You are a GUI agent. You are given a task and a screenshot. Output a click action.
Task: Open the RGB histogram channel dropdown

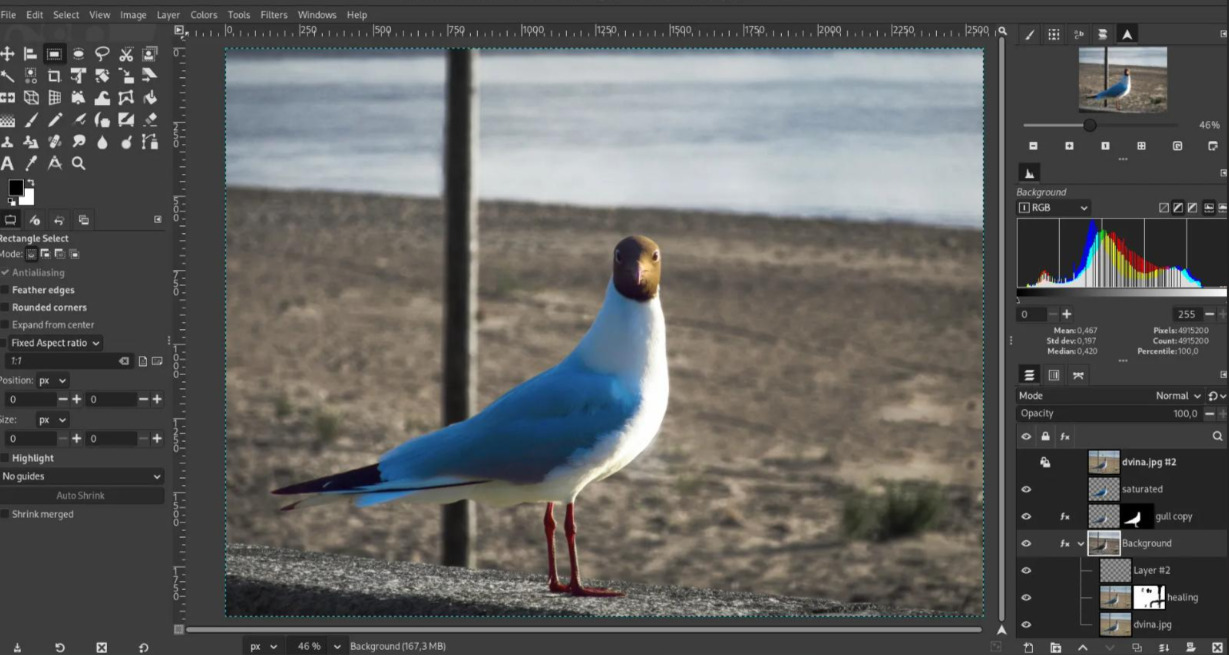pos(1053,208)
